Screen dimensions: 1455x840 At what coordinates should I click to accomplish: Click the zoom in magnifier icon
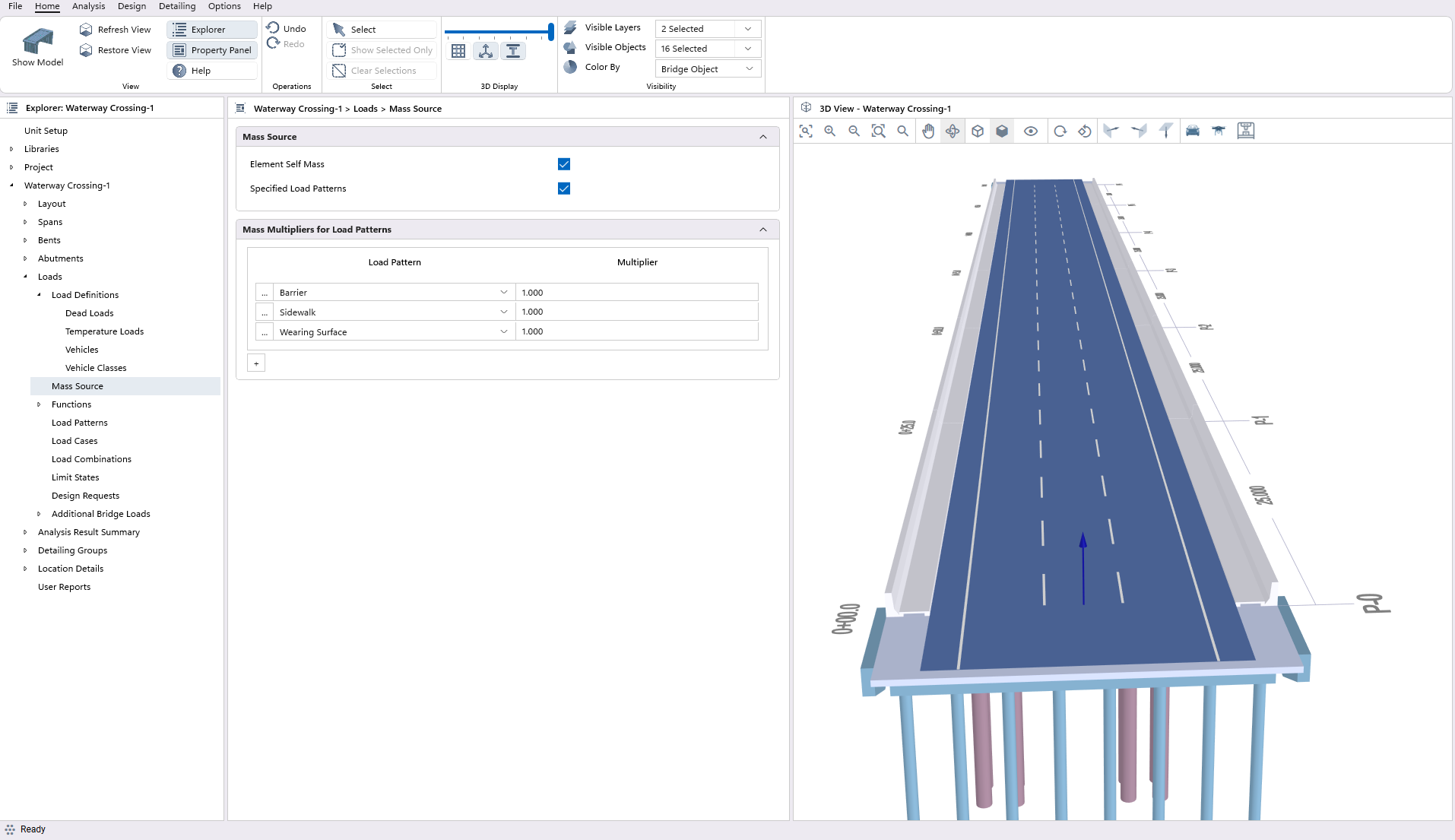coord(830,131)
